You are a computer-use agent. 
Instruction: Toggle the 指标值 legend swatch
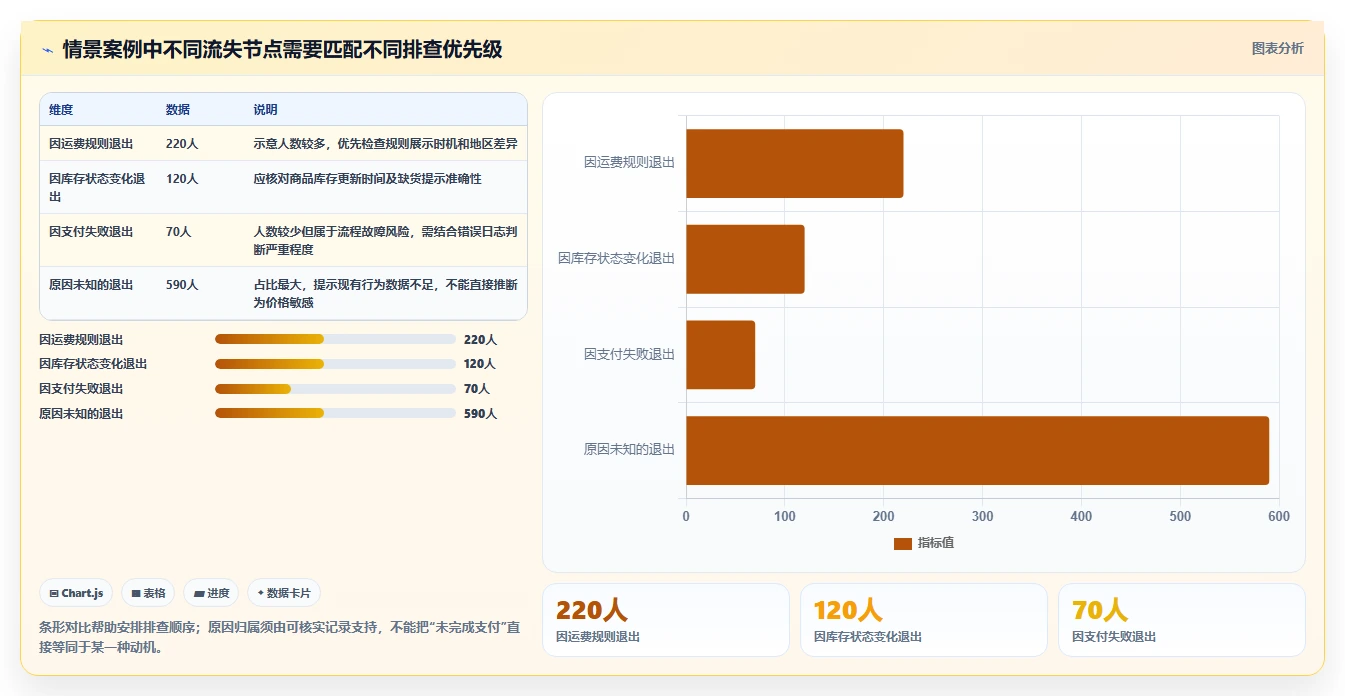tap(903, 543)
